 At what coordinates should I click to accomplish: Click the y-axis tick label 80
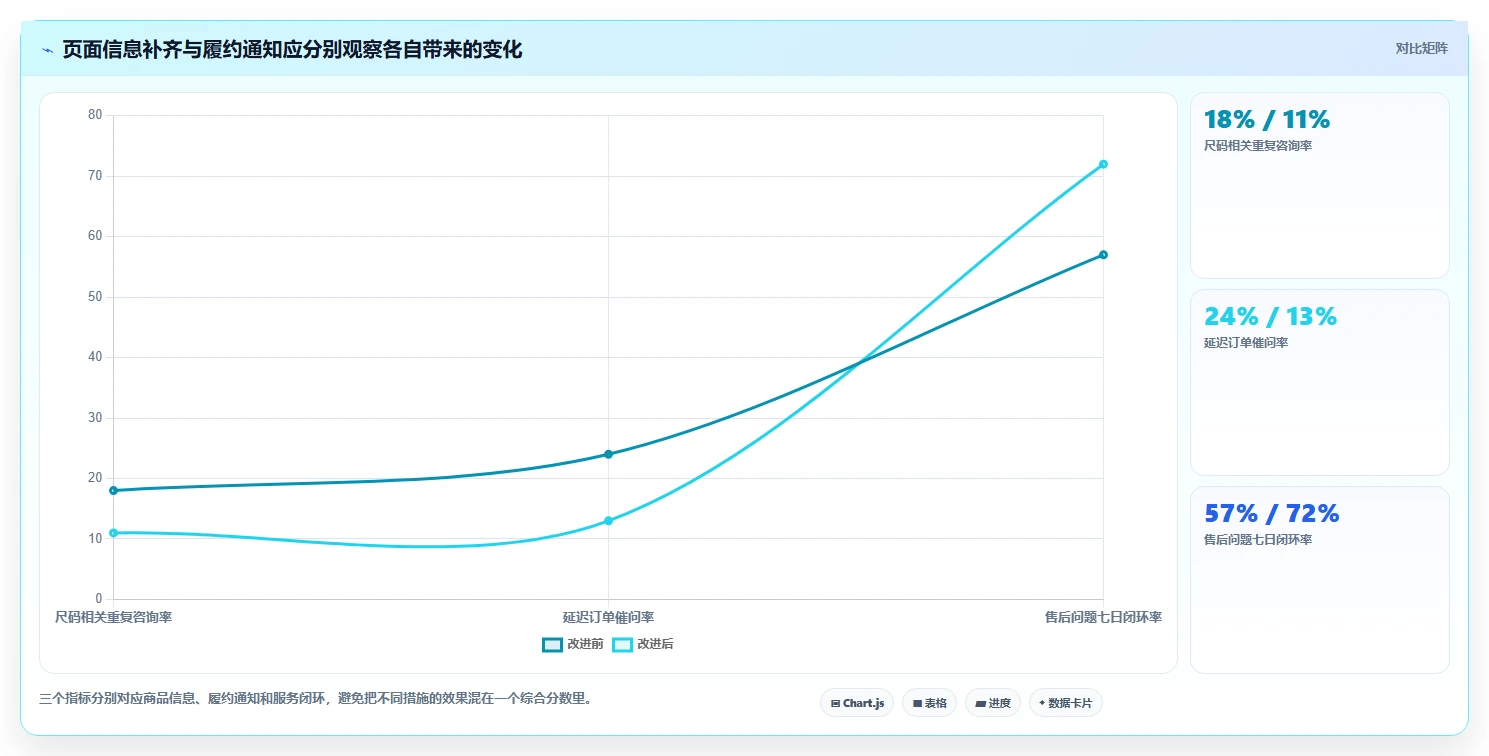(95, 115)
